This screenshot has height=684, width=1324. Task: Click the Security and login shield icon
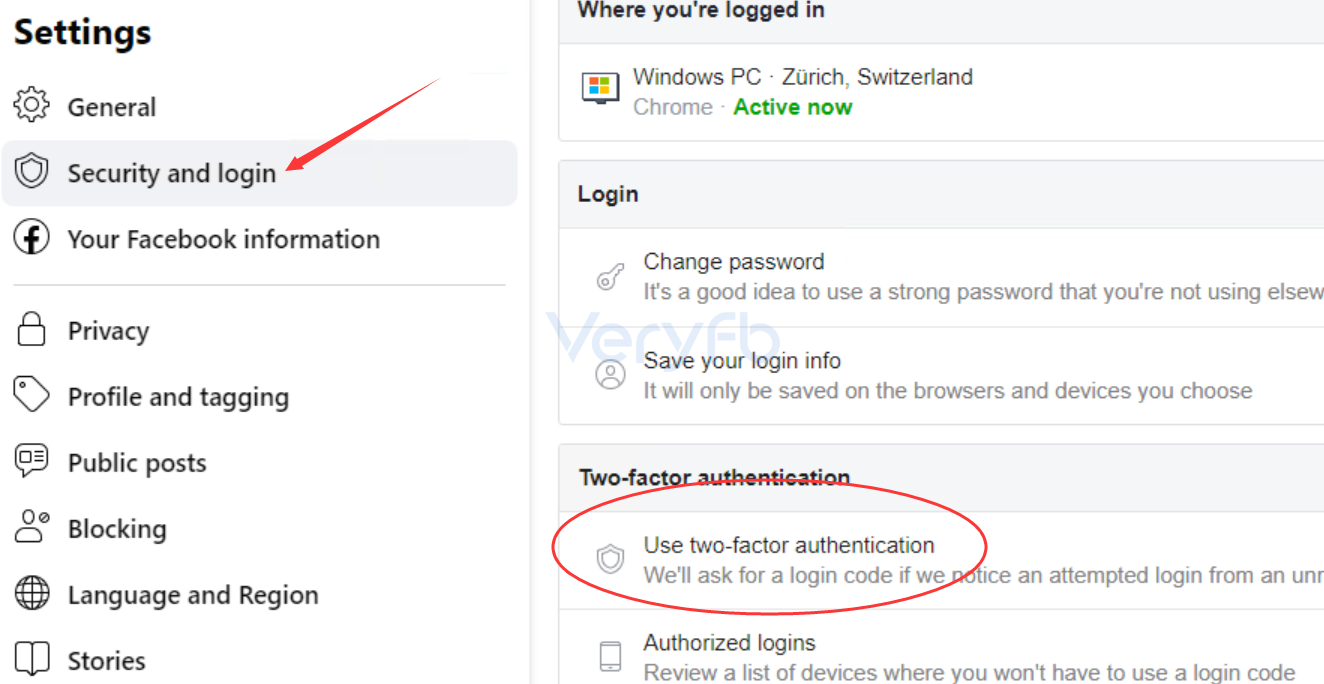32,172
